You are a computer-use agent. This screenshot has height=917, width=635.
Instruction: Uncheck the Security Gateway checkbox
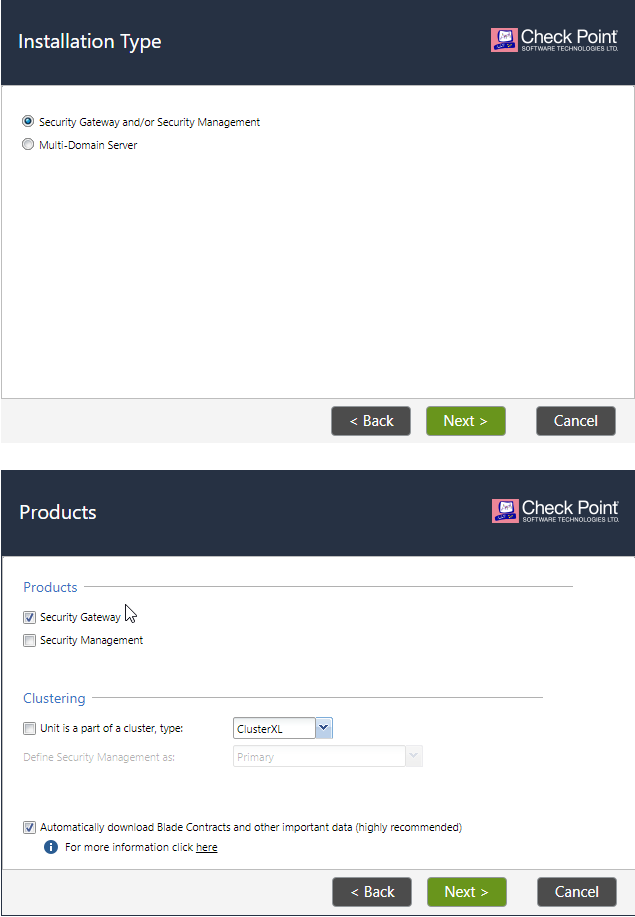point(29,617)
